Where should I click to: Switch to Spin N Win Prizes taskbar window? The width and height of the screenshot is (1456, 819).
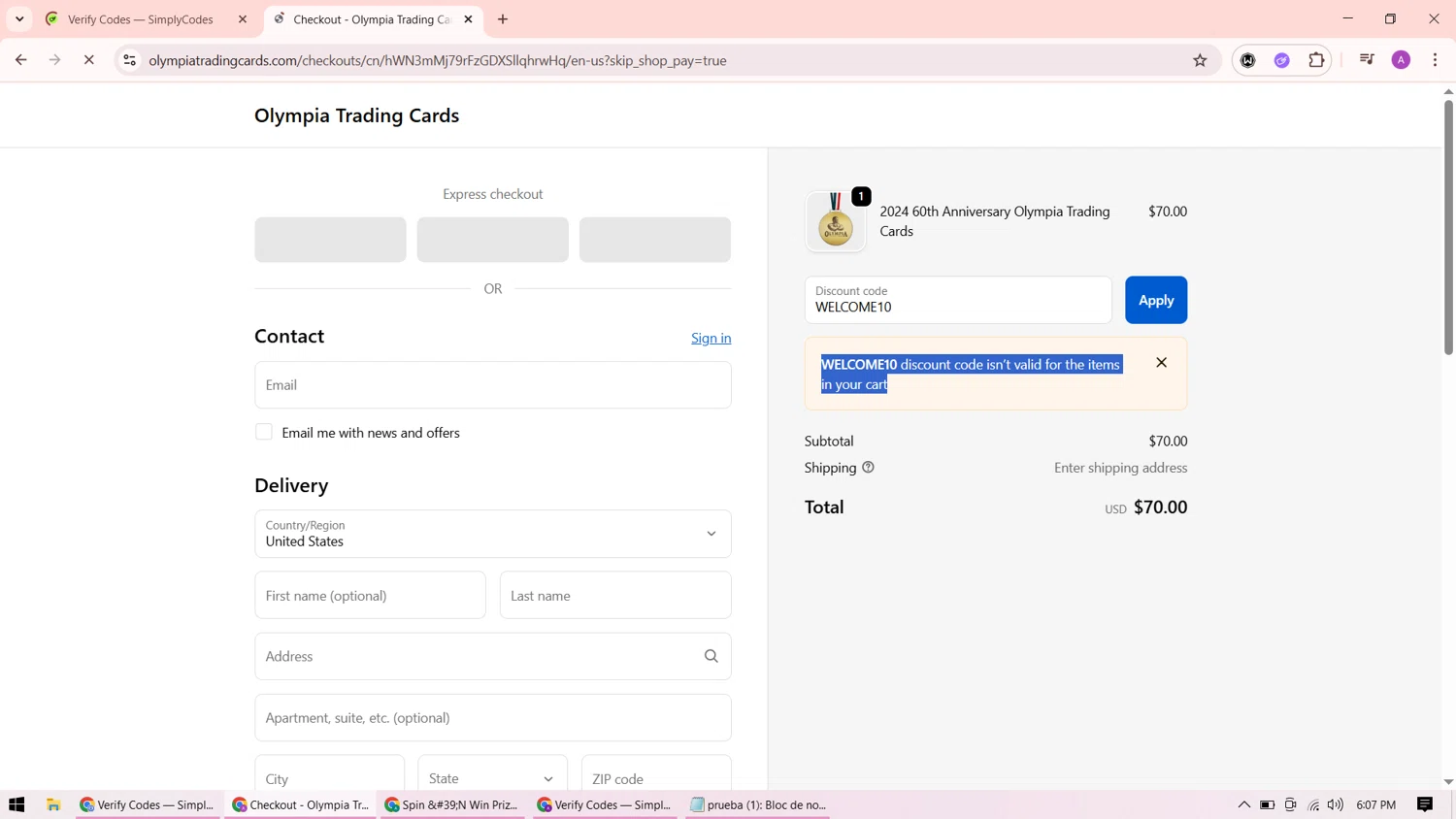click(x=452, y=804)
